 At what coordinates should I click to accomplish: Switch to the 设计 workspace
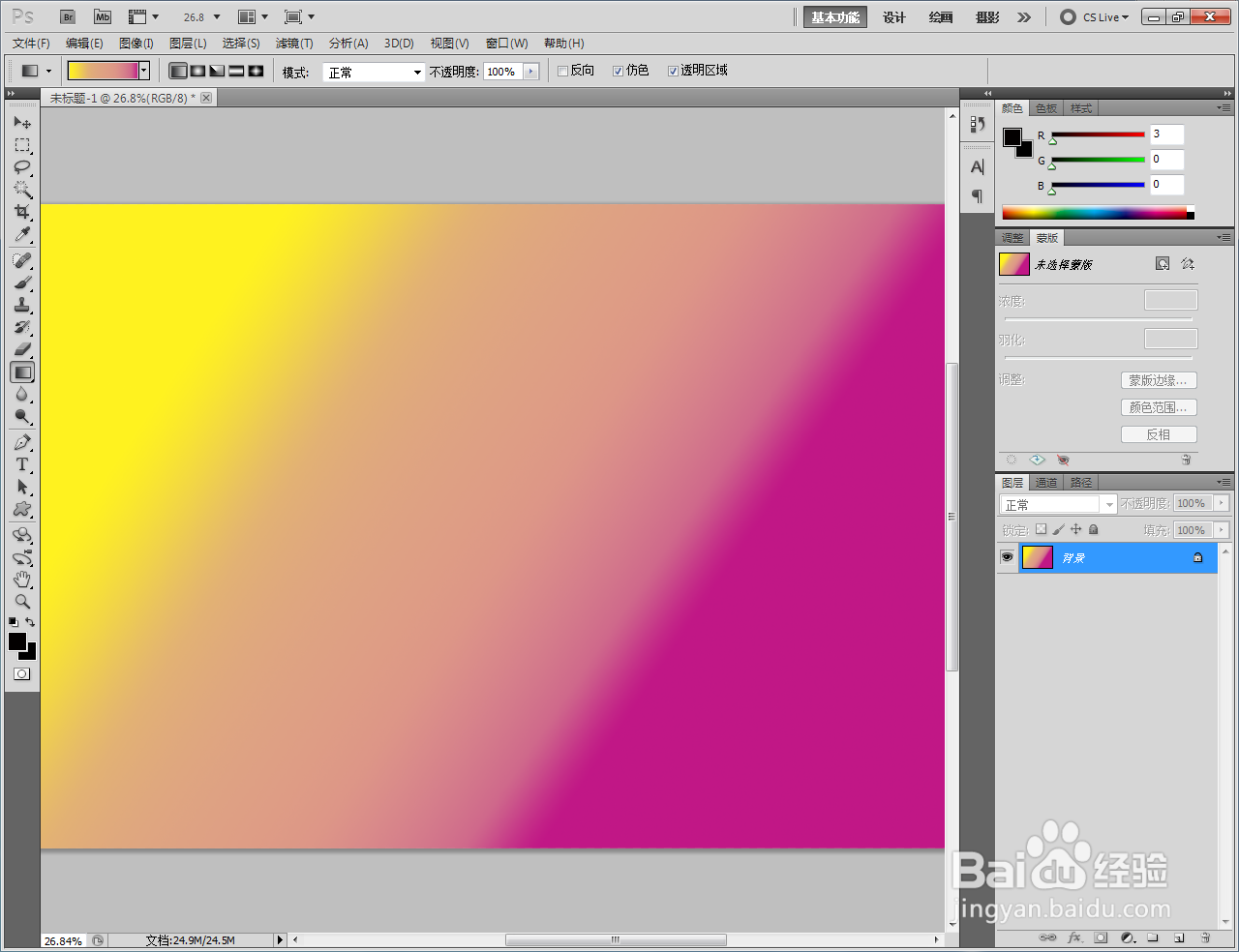pyautogui.click(x=894, y=17)
